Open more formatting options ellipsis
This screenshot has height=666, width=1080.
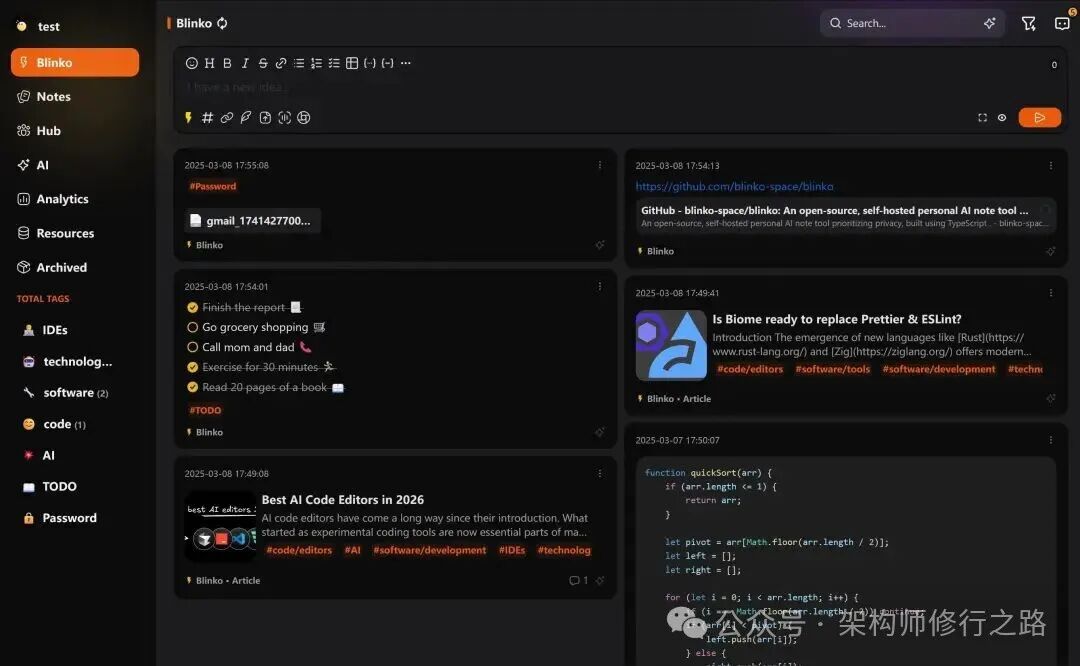pyautogui.click(x=406, y=63)
